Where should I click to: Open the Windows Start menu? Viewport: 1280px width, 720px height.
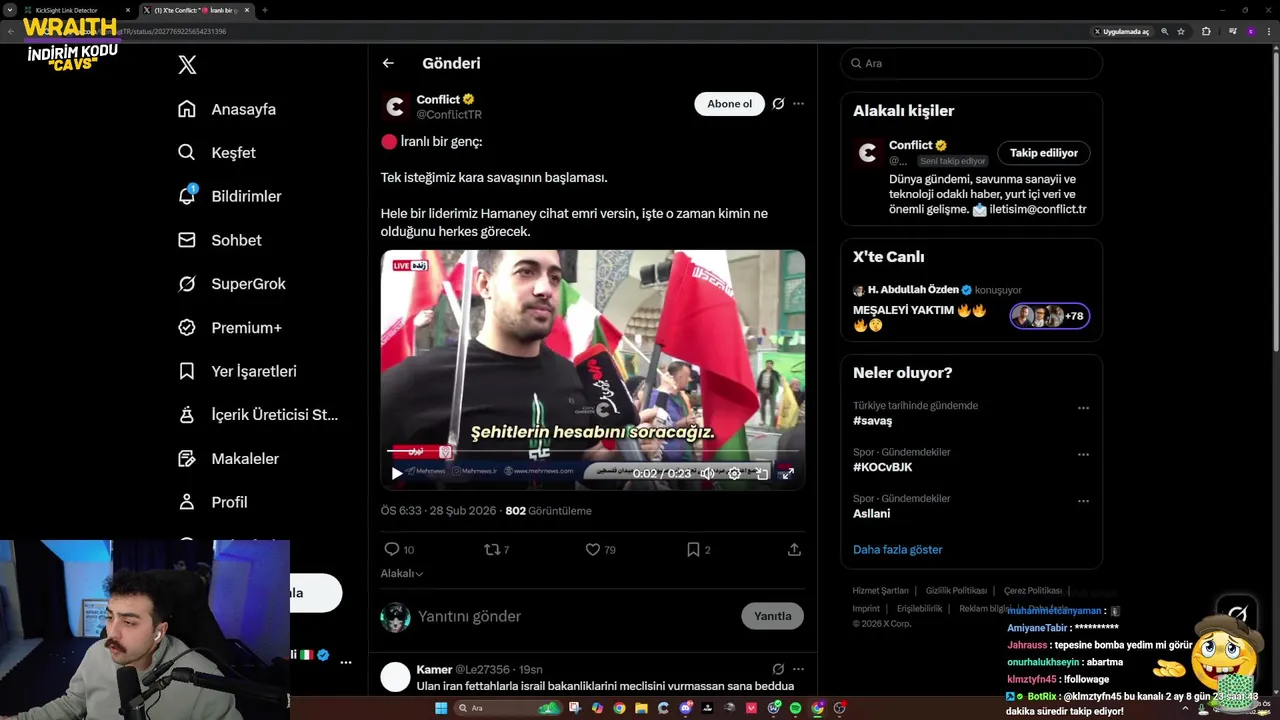pyautogui.click(x=441, y=708)
